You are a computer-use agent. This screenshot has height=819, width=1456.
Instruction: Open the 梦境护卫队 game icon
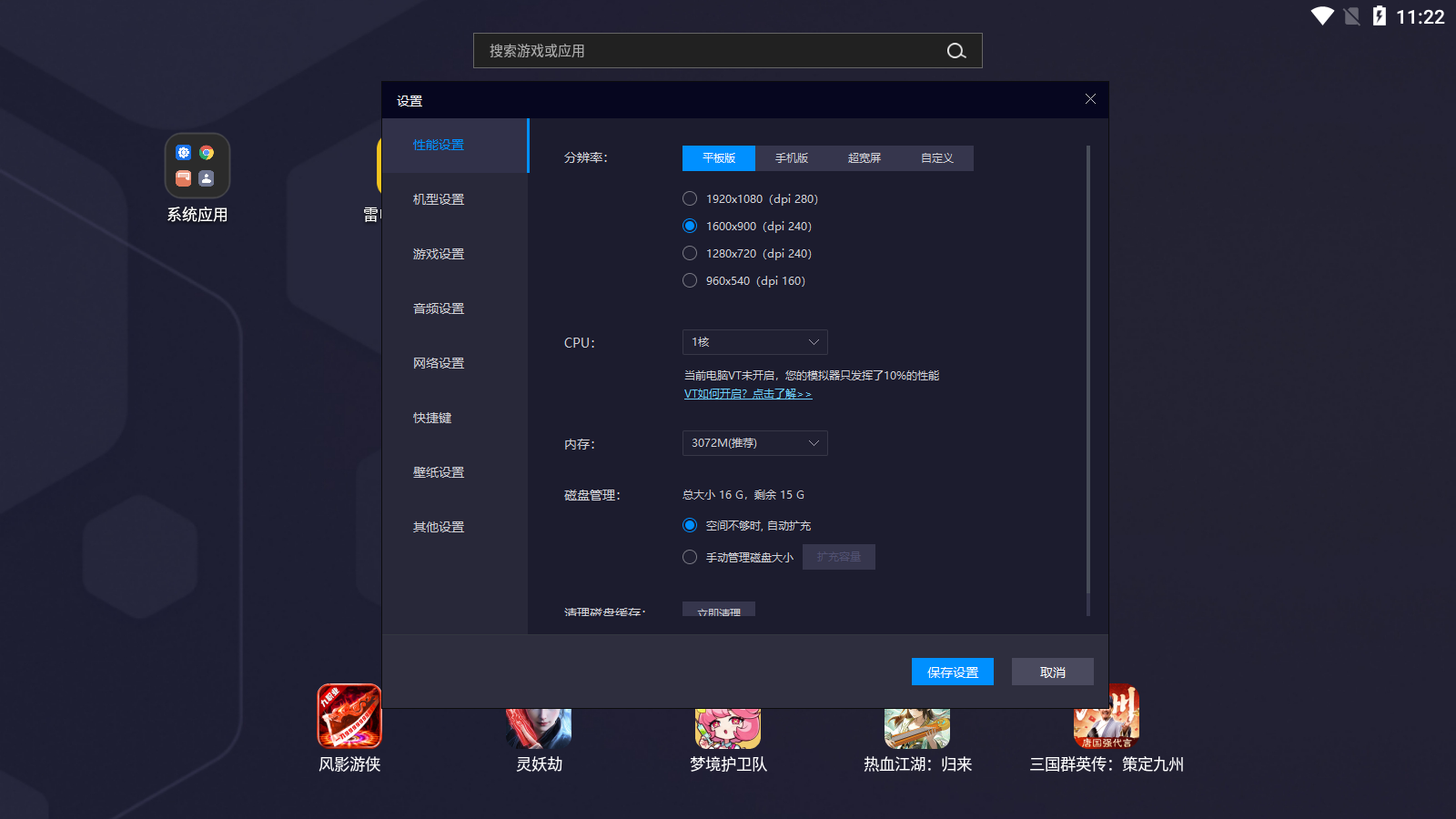tap(728, 729)
